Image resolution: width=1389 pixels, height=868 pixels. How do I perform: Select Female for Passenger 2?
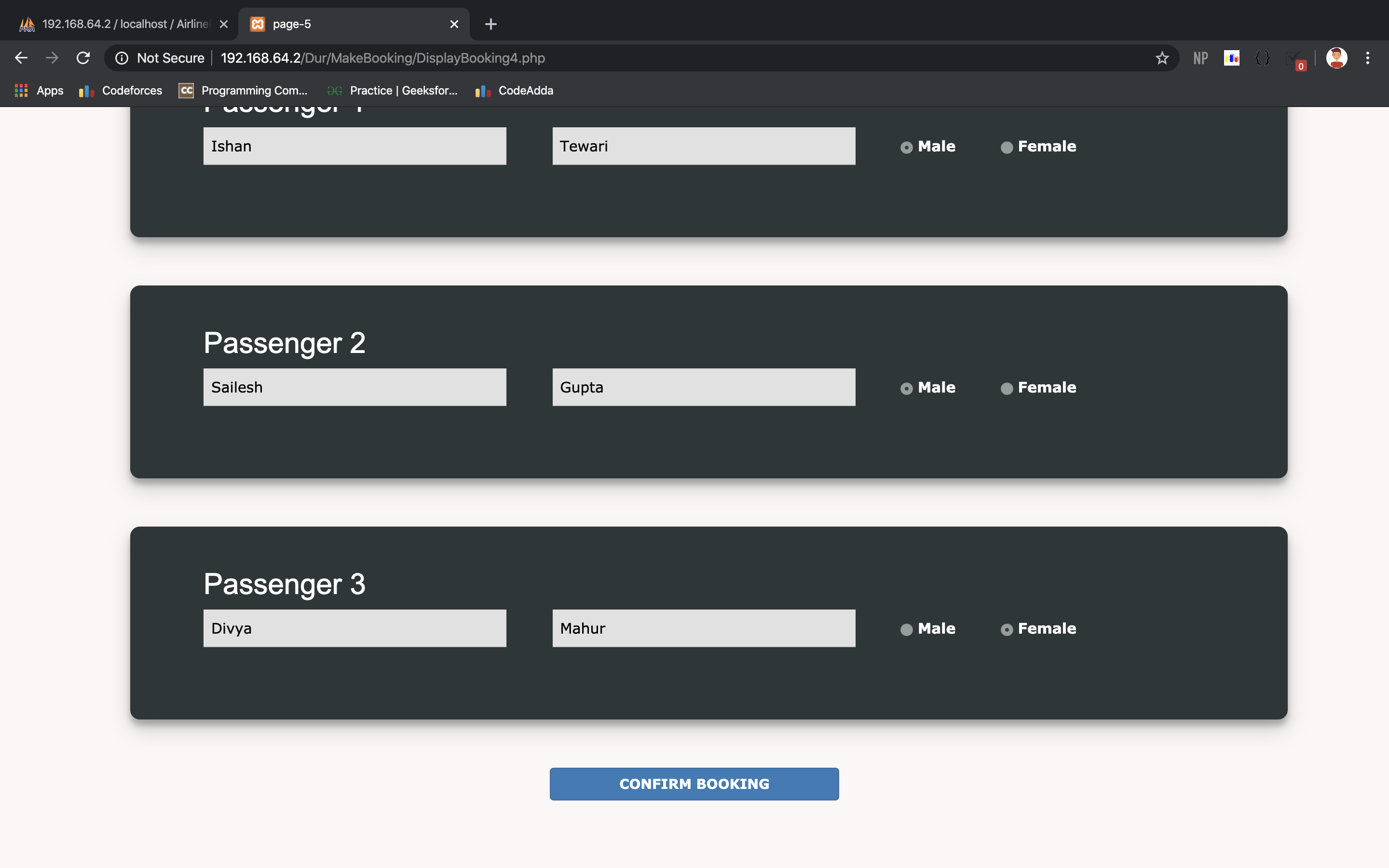[x=1006, y=389]
